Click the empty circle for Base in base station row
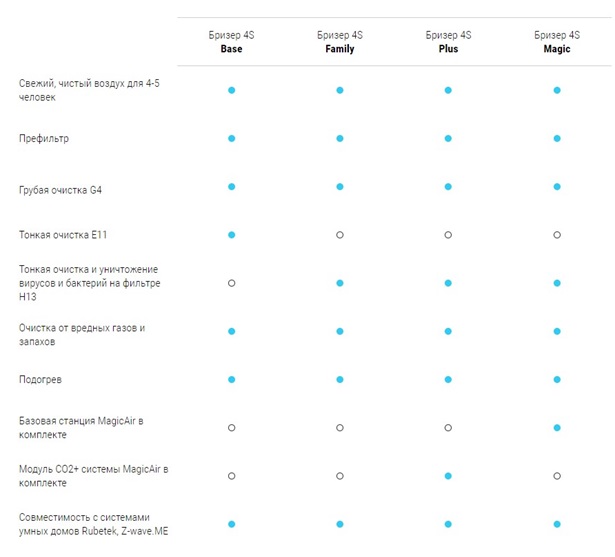This screenshot has width=615, height=557. 231,428
